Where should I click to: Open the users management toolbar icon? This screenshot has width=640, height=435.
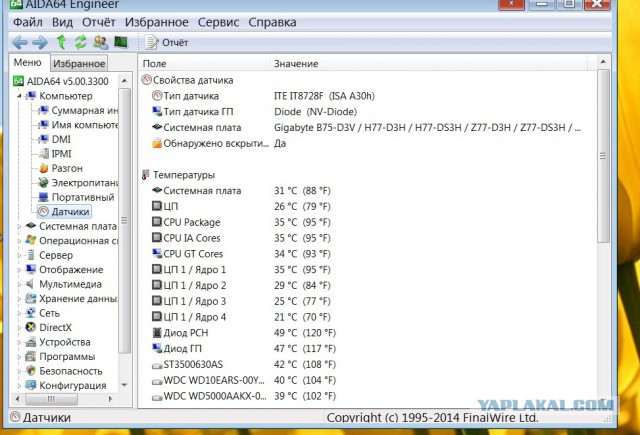click(x=100, y=42)
